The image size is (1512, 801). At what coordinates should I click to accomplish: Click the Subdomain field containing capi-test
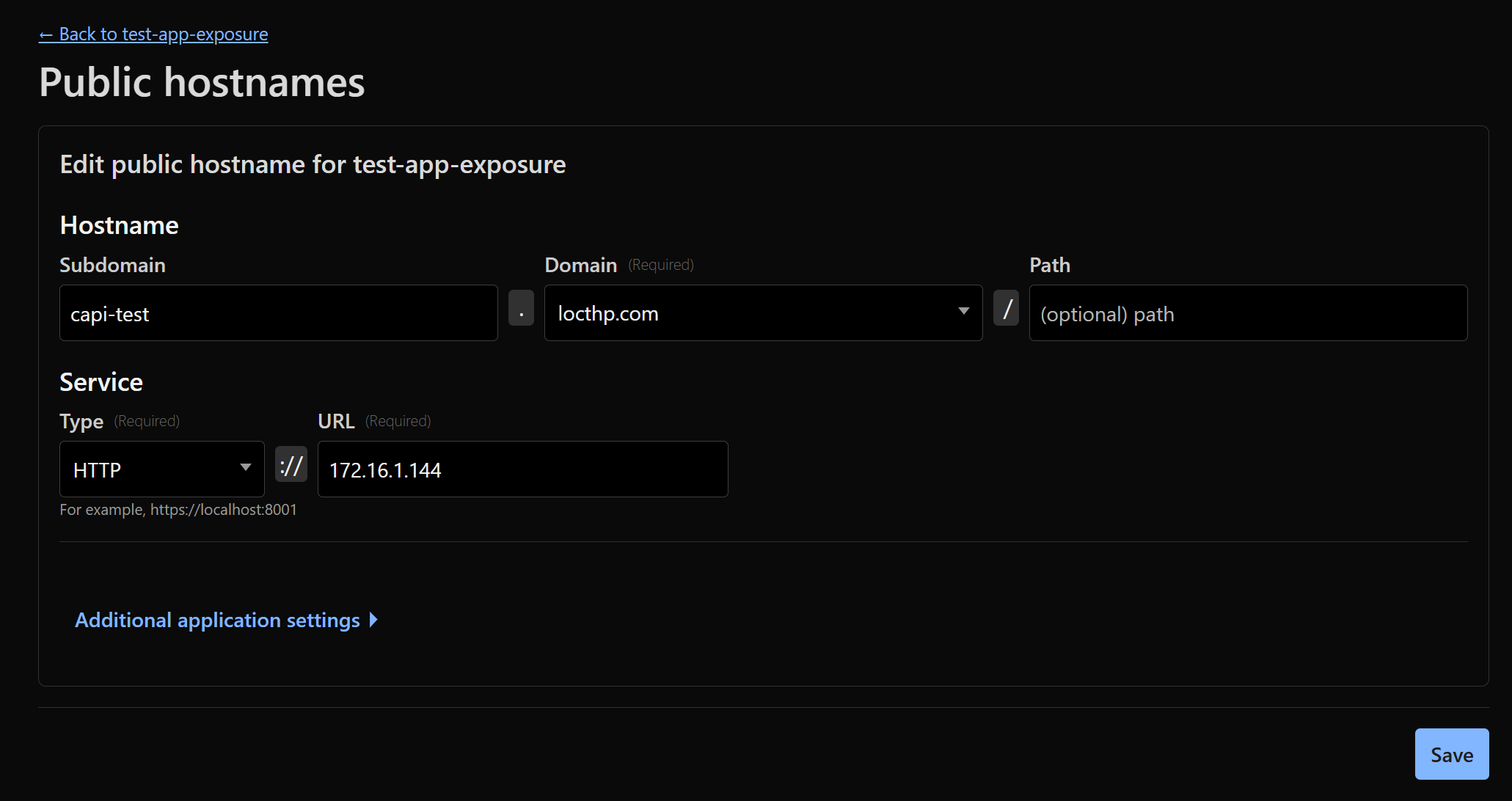(278, 314)
